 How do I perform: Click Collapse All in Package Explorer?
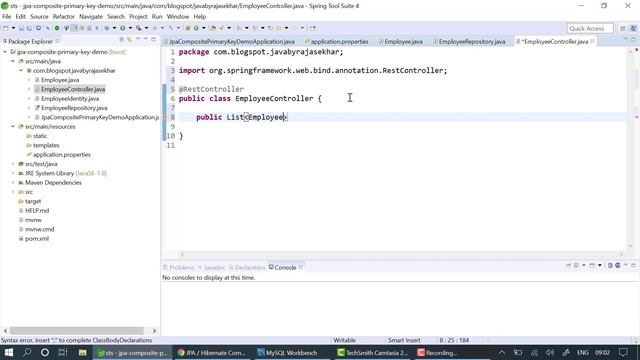pyautogui.click(x=122, y=40)
